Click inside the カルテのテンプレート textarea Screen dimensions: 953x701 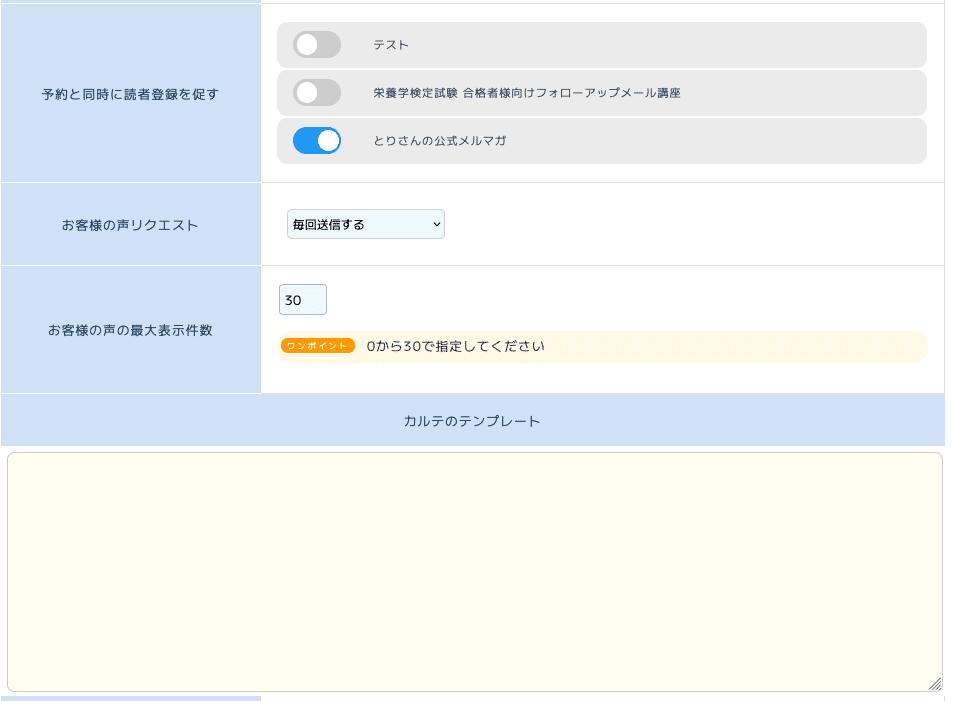click(x=470, y=570)
